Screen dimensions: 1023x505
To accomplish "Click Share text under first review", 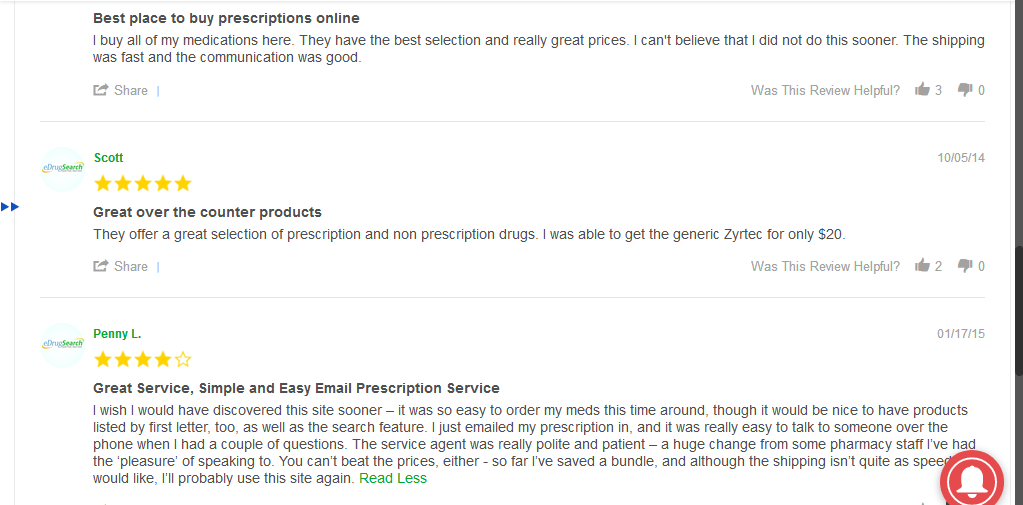I will [131, 90].
